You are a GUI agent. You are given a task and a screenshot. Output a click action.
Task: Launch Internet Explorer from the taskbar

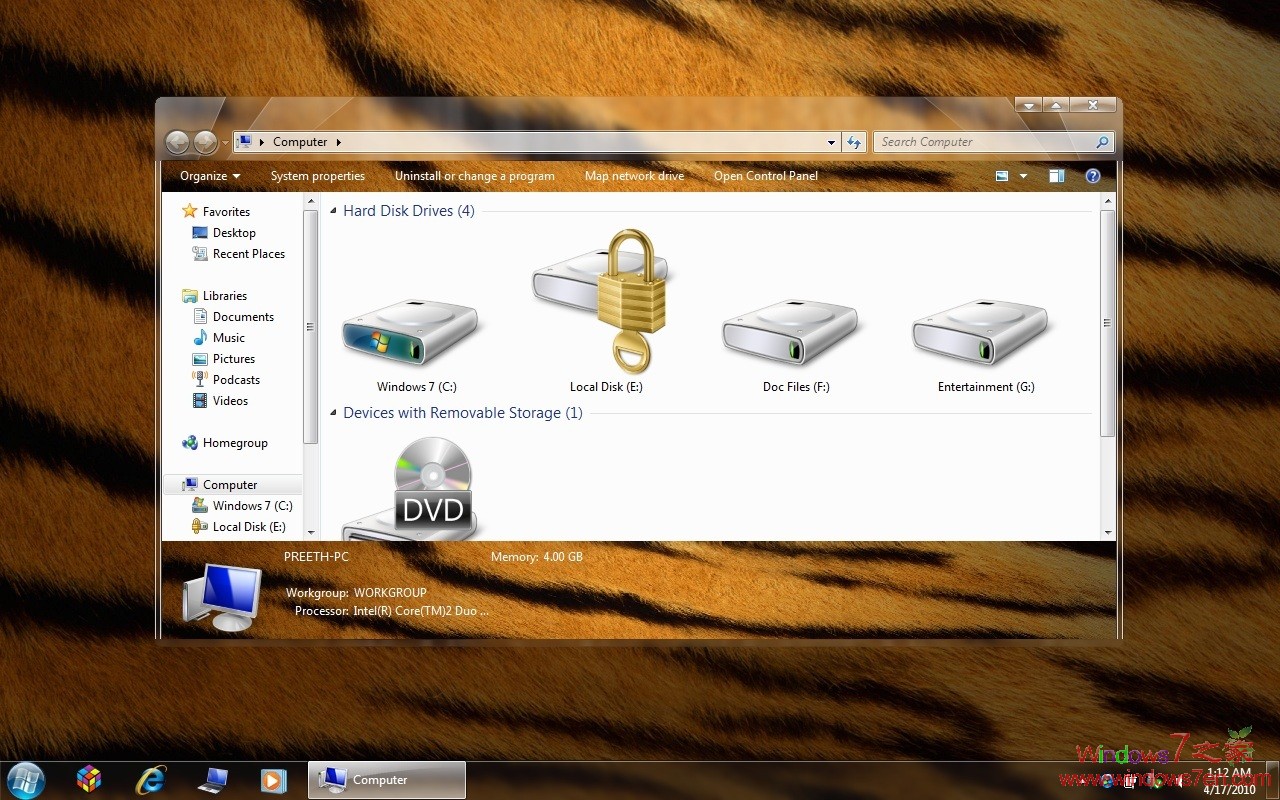coord(150,779)
